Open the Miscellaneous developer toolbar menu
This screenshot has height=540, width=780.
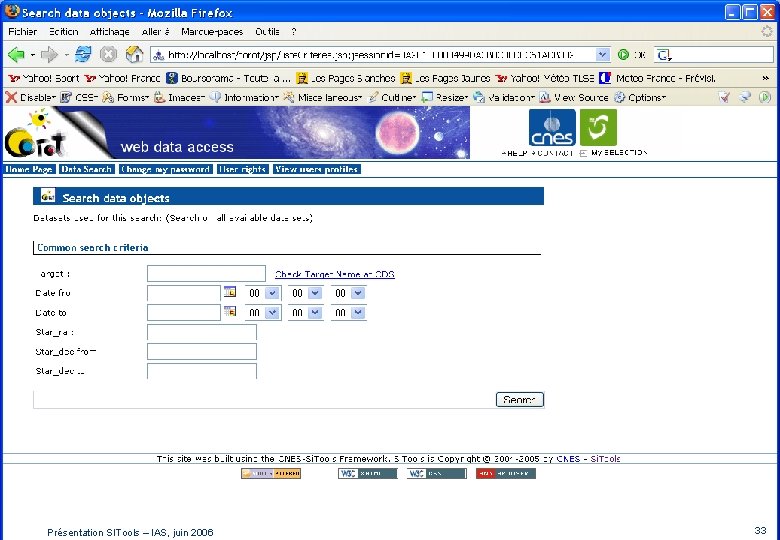[322, 97]
